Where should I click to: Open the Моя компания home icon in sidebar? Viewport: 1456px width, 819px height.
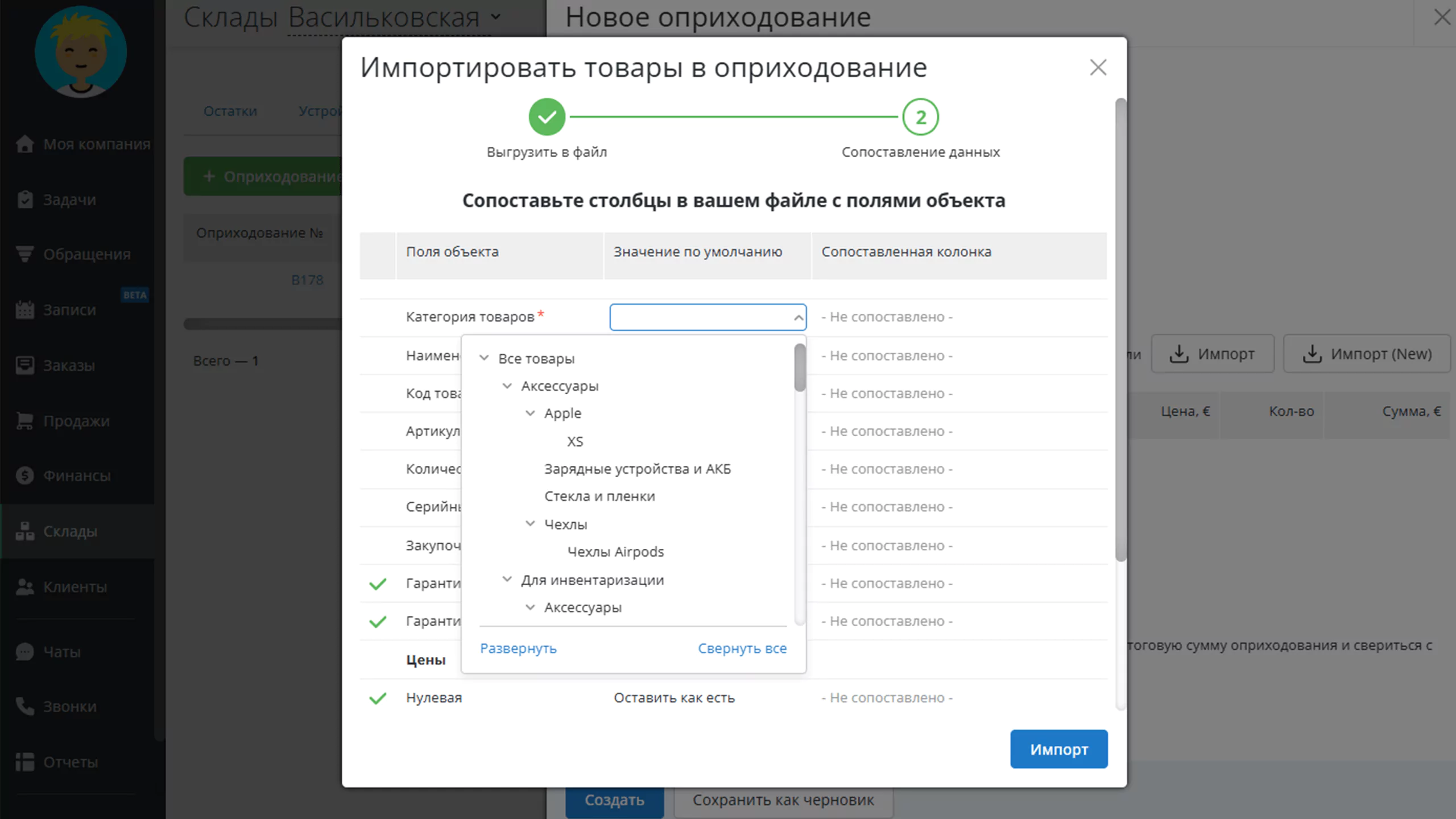tap(24, 144)
